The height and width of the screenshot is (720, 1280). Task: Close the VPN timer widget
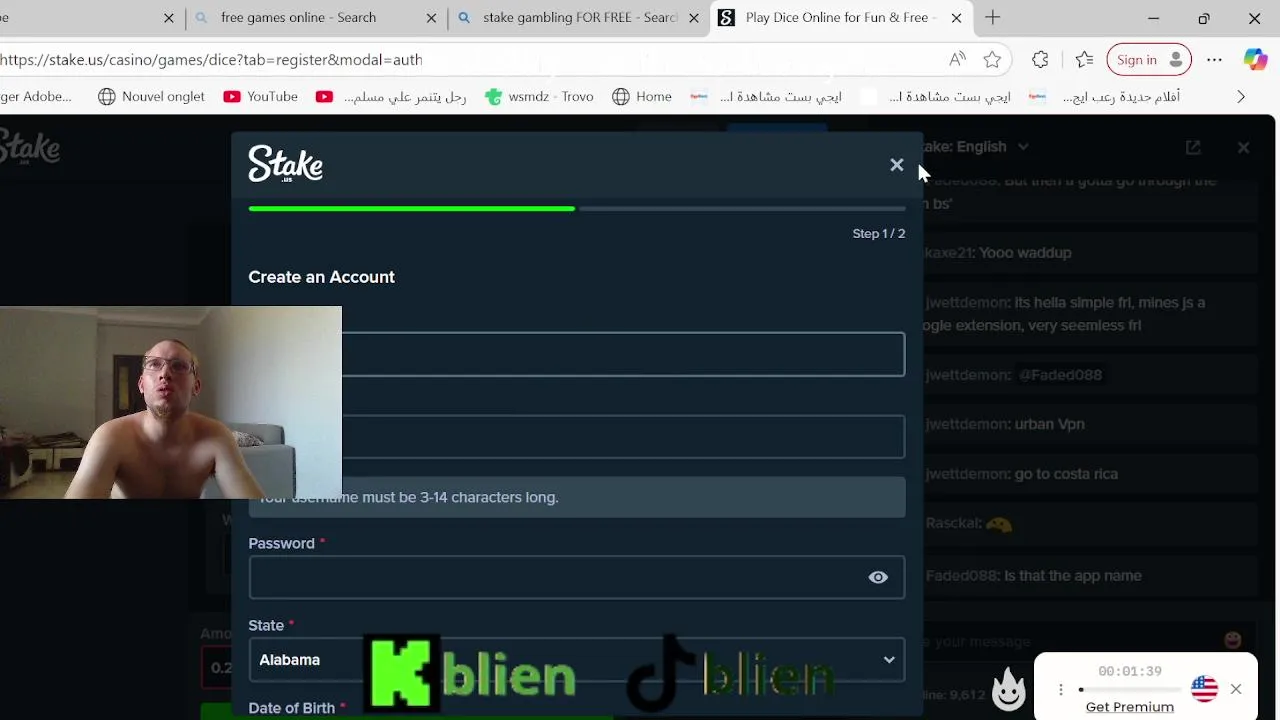coord(1236,689)
